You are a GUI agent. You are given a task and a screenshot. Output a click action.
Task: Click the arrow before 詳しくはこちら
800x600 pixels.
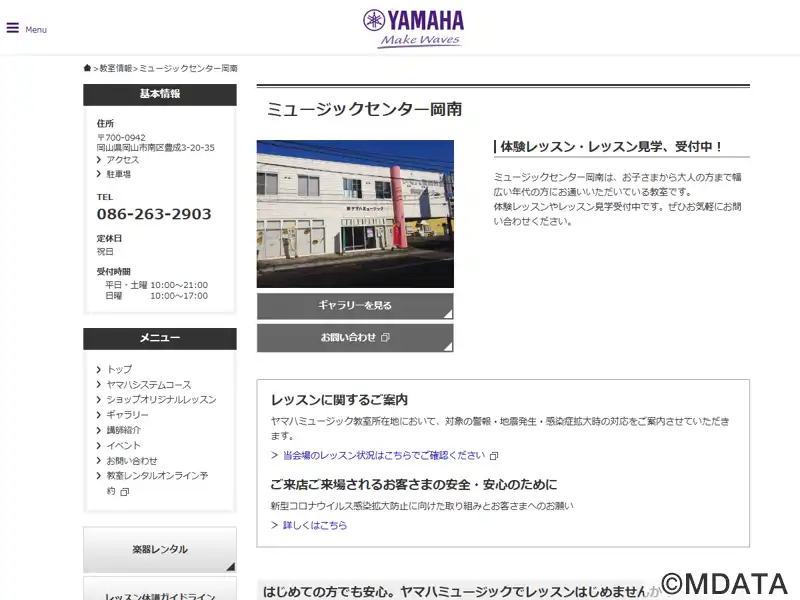click(x=274, y=525)
